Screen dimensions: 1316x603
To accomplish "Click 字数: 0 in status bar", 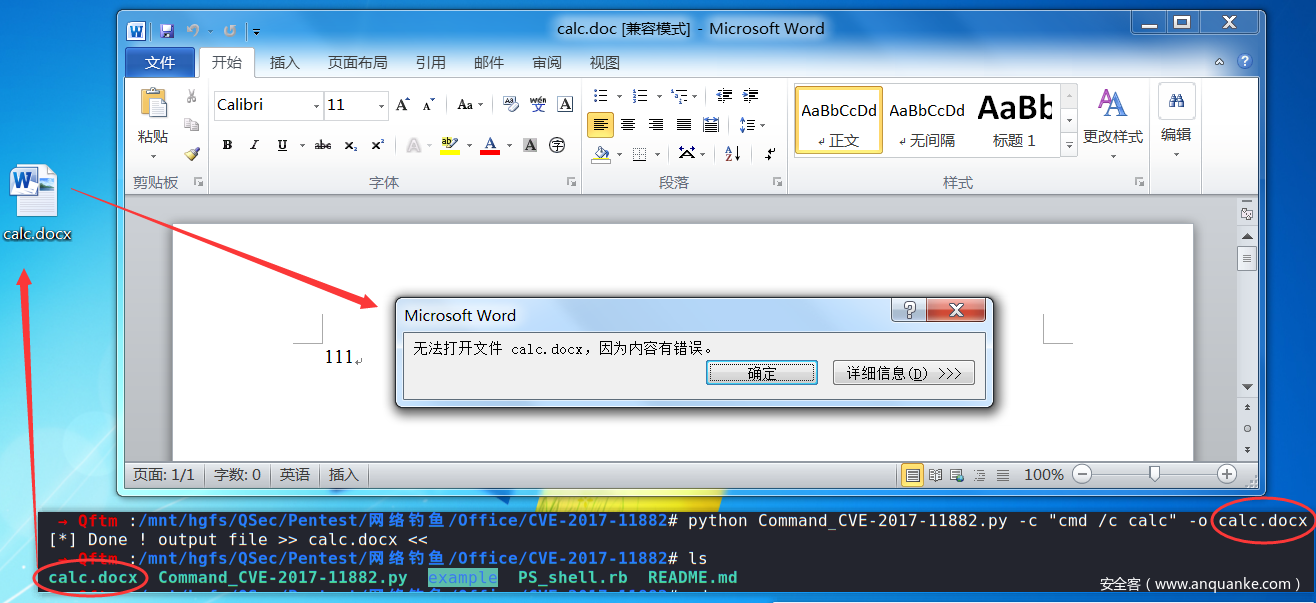I will pyautogui.click(x=236, y=475).
